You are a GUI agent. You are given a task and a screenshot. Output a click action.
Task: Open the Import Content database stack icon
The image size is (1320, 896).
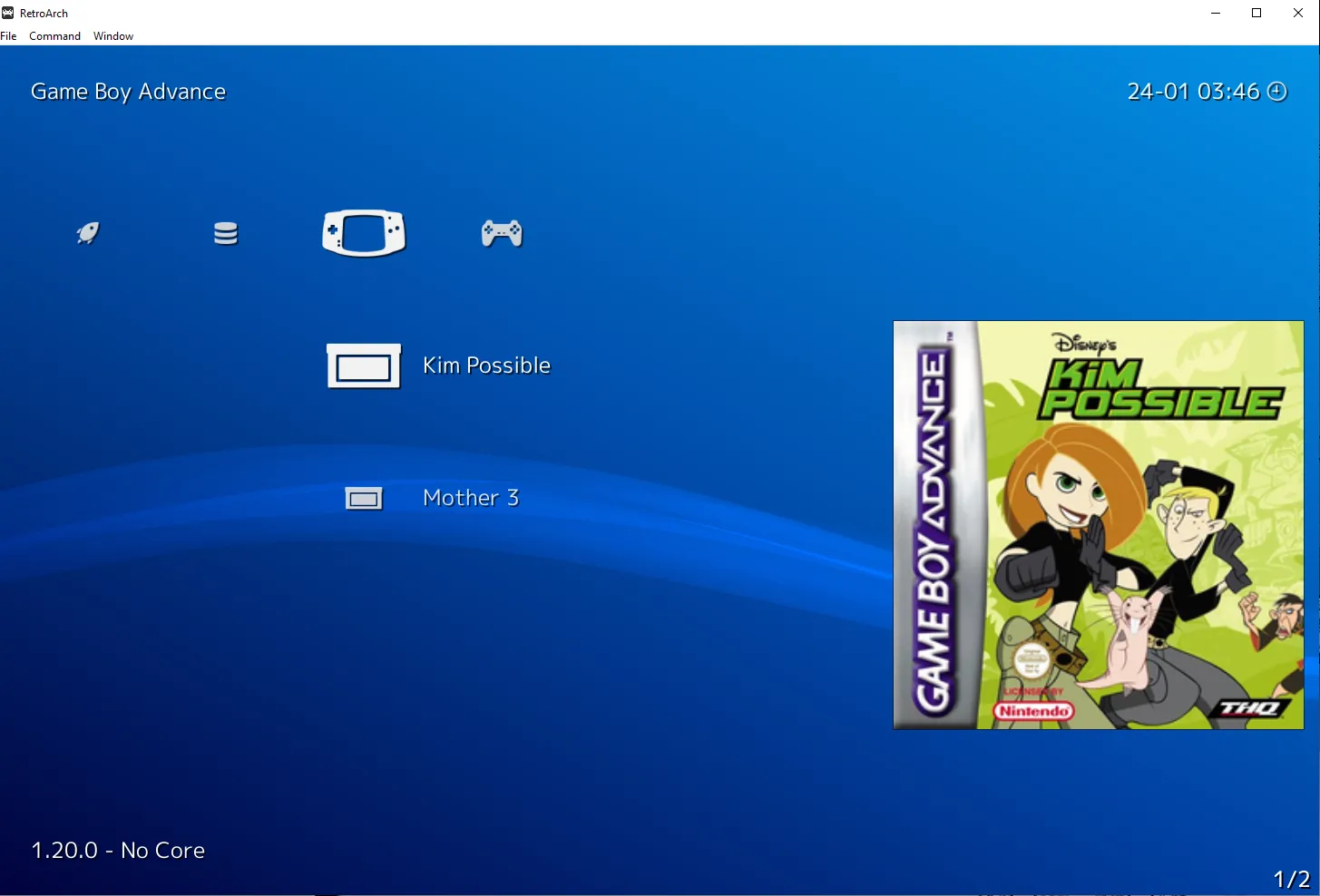226,234
